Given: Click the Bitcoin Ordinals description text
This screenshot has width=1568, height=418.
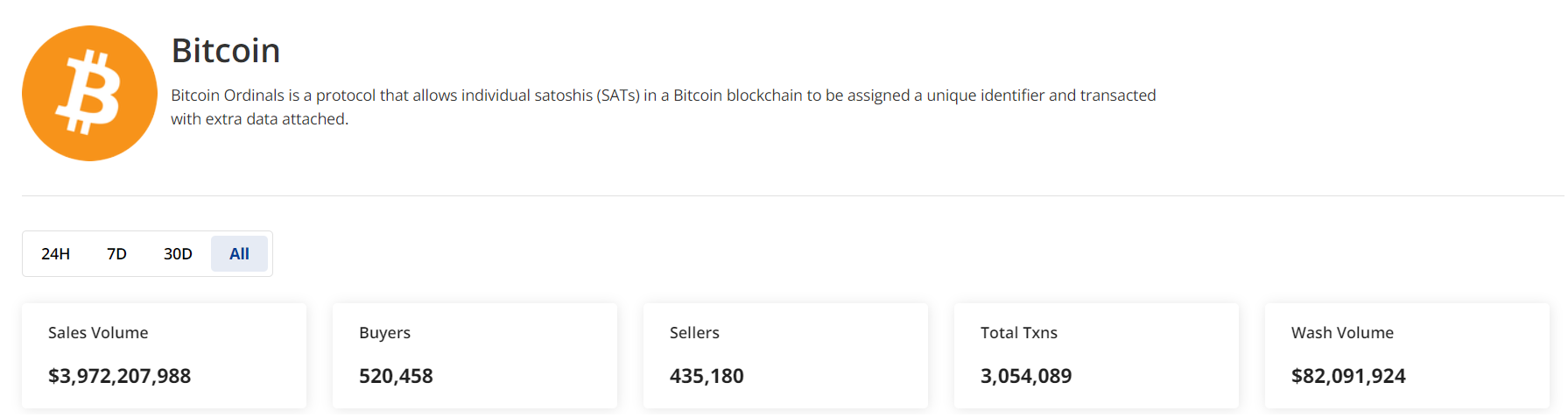Looking at the screenshot, I should click(x=664, y=107).
